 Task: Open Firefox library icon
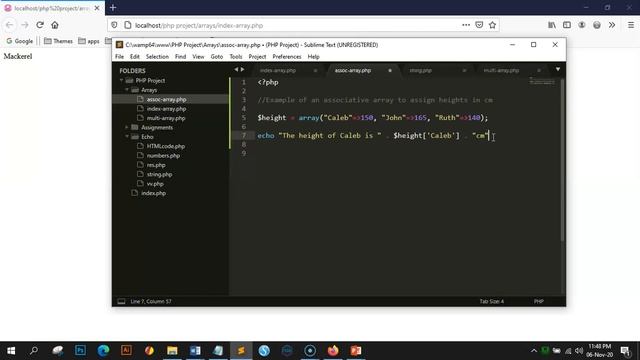(x=552, y=25)
